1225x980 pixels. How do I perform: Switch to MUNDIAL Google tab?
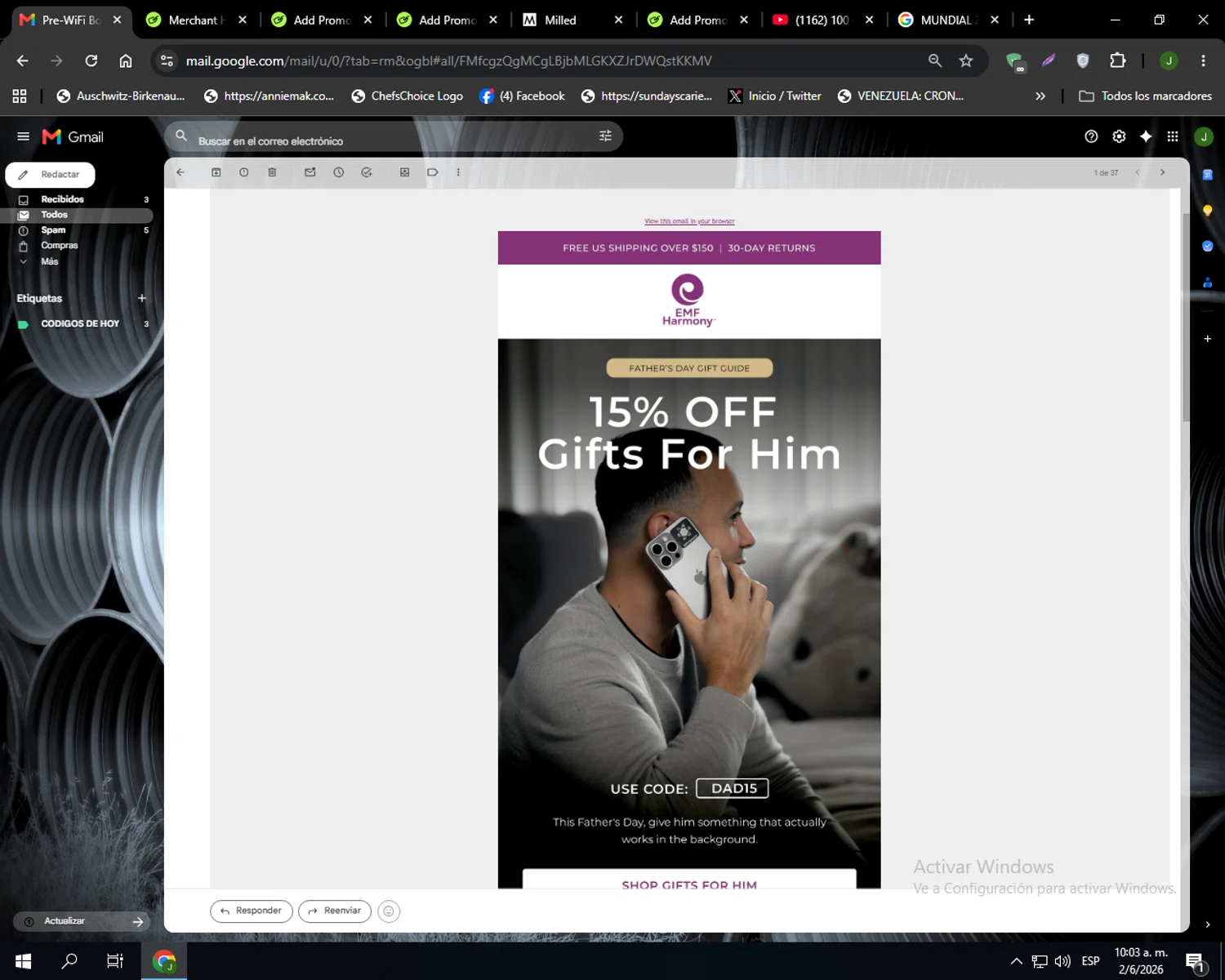pyautogui.click(x=947, y=20)
